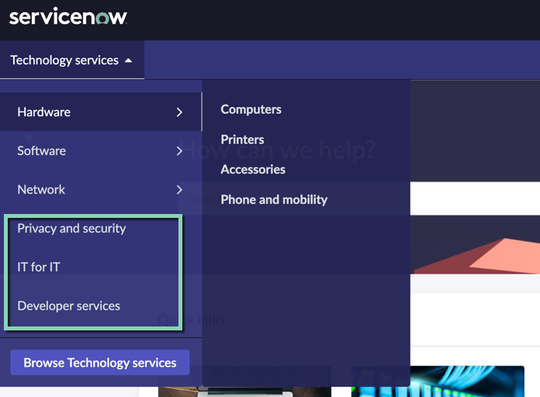Open the Software category
The image size is (540, 397).
[x=101, y=151]
